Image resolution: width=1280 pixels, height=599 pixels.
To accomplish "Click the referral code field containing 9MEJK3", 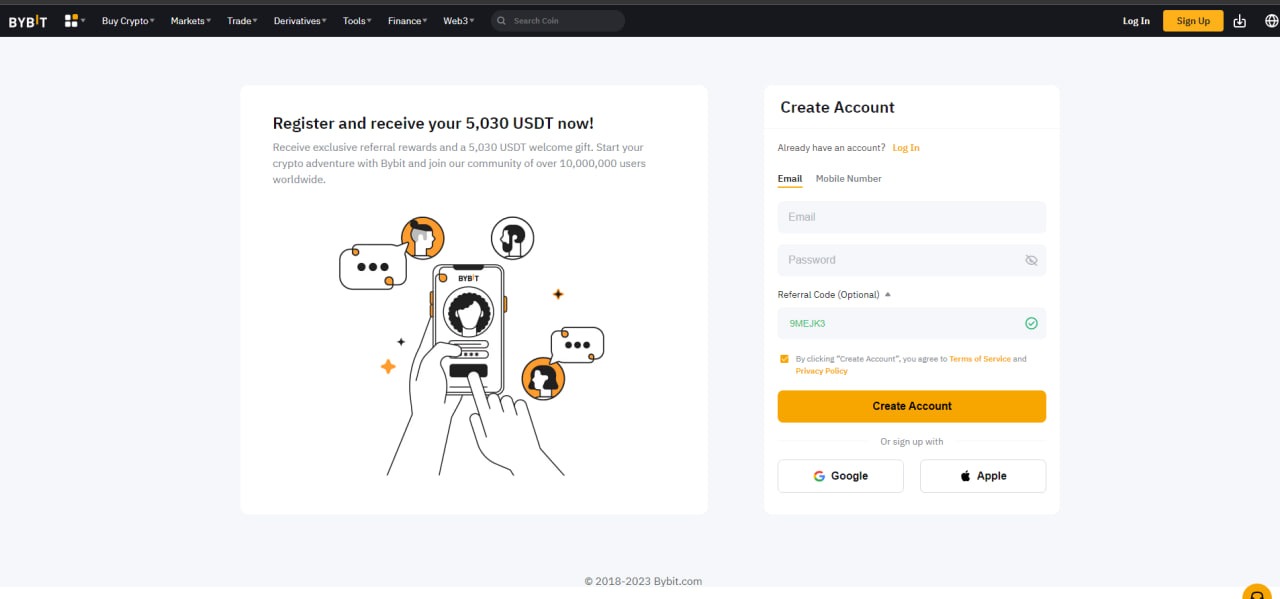I will (912, 323).
